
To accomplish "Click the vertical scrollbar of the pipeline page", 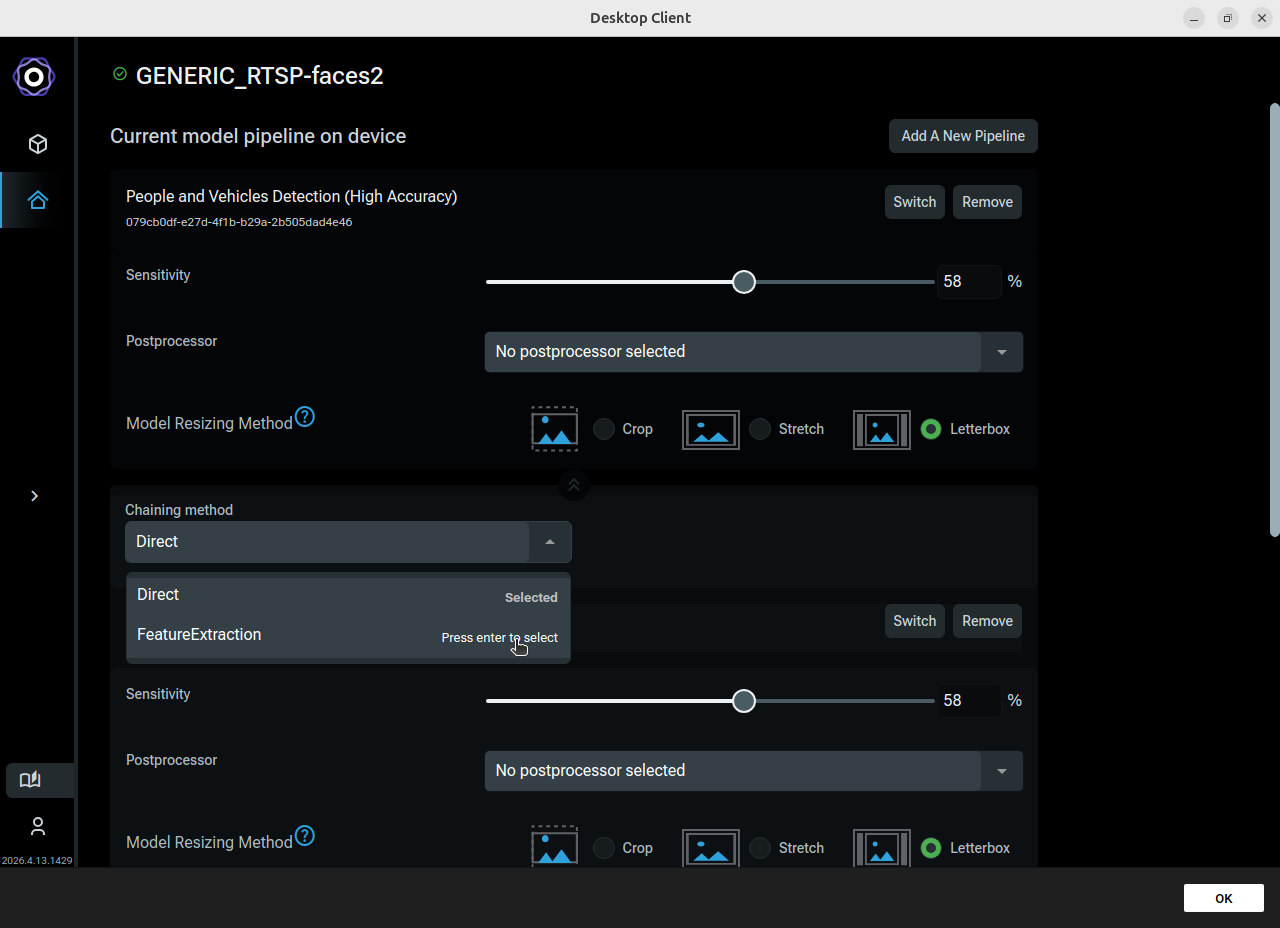I will pyautogui.click(x=1274, y=320).
